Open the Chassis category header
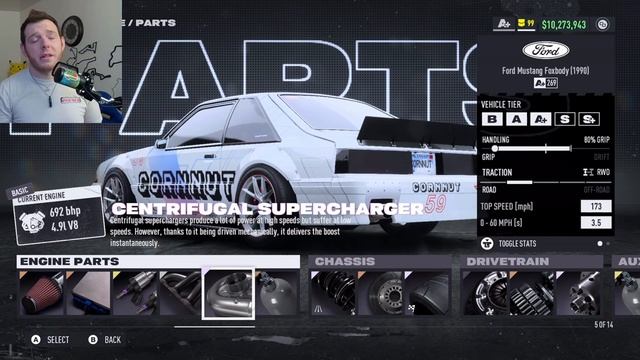 (x=380, y=262)
